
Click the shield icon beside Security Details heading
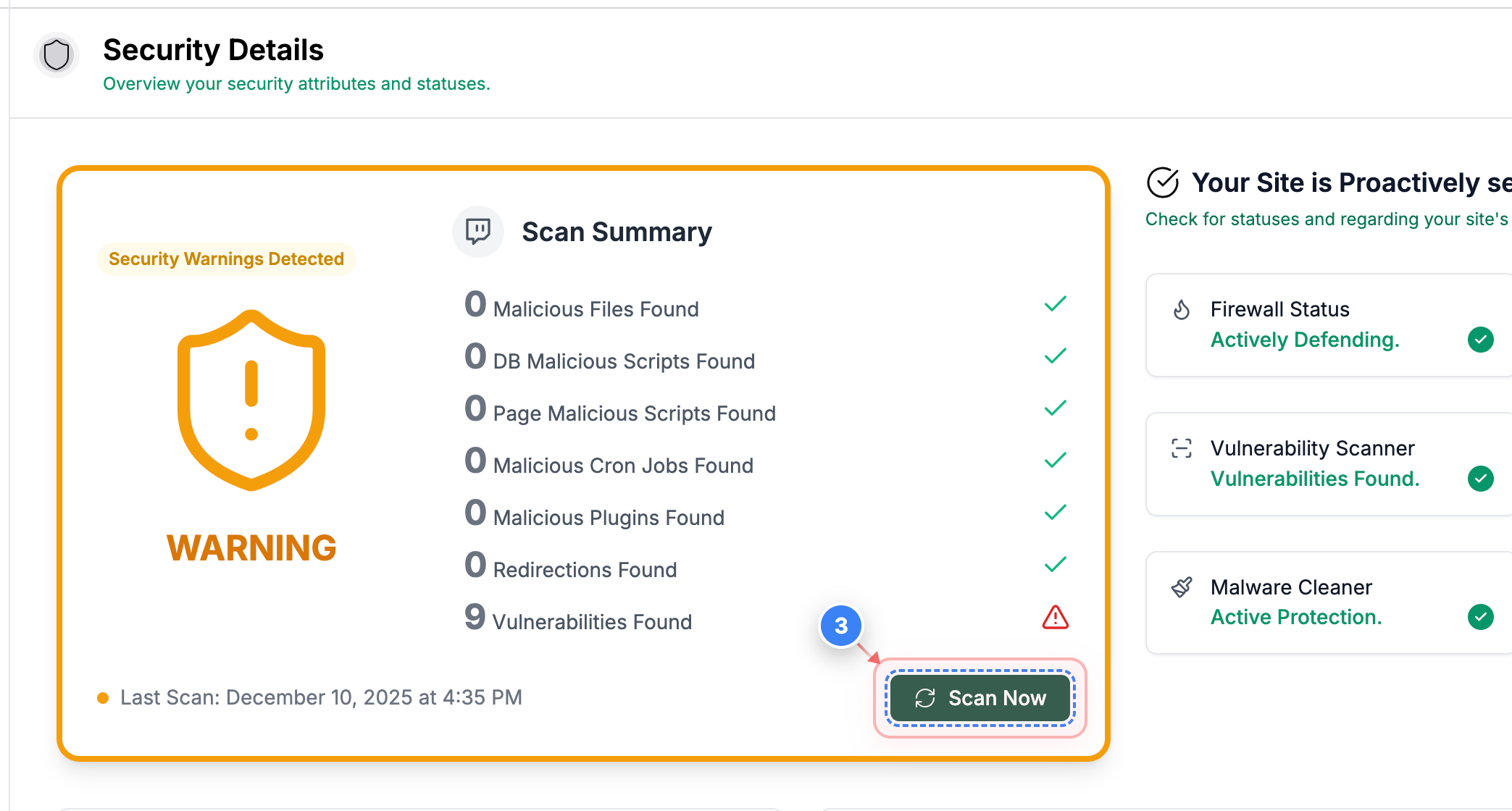tap(56, 54)
